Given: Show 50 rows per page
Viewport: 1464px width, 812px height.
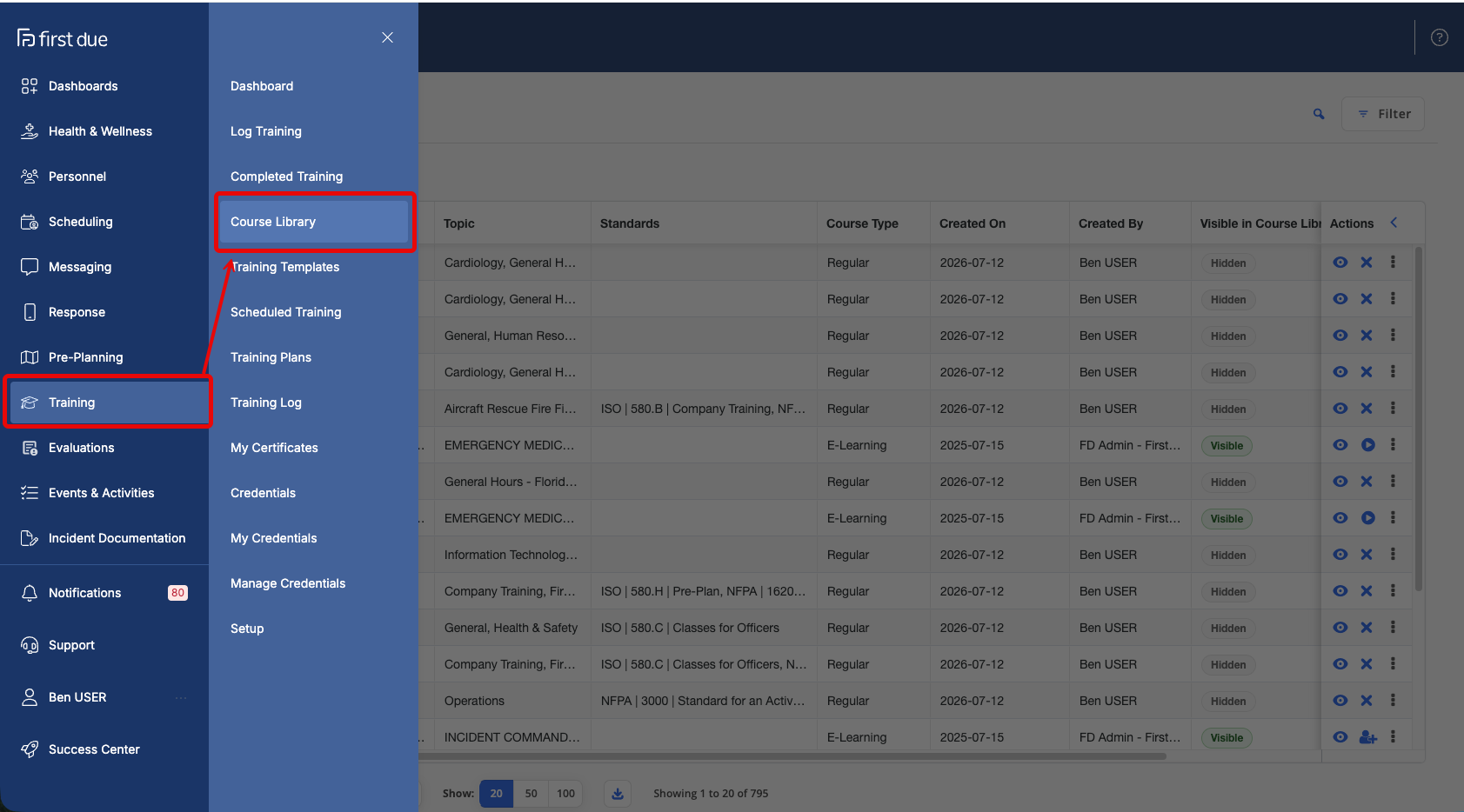Looking at the screenshot, I should point(531,794).
